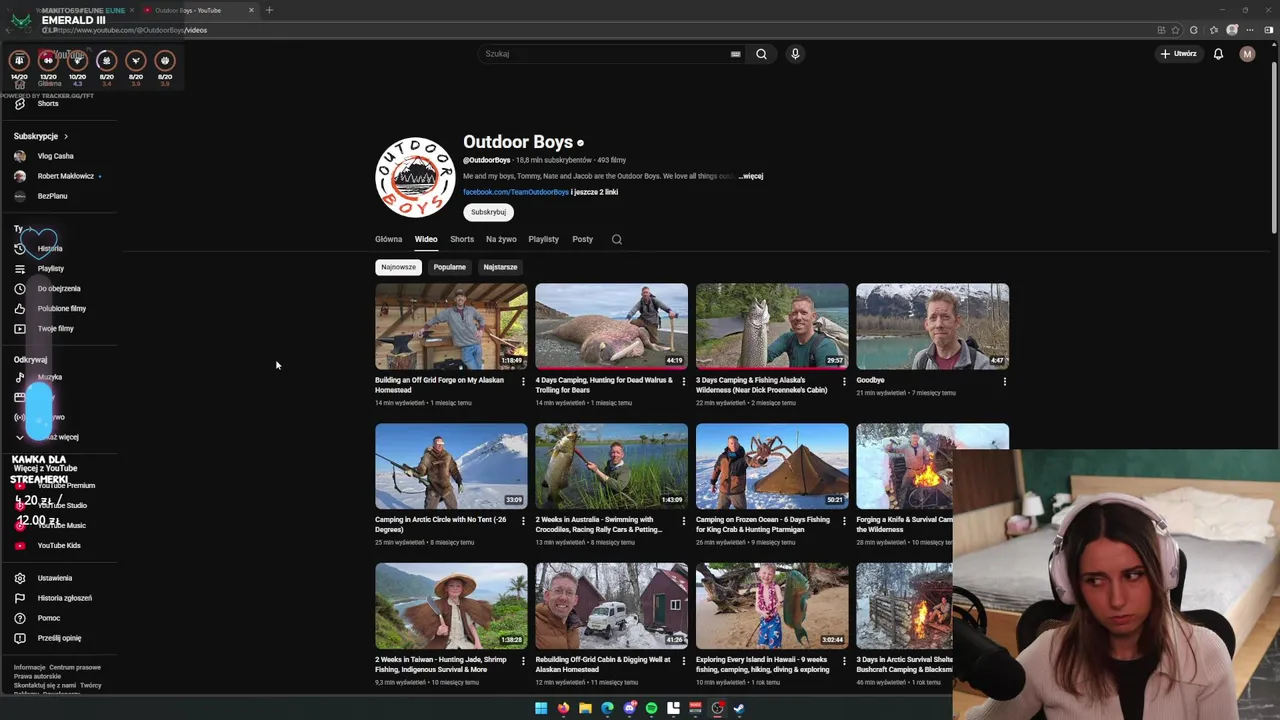Screen dimensions: 1280x720
Task: Open options for Rebuilding Off-Grid Cabin video
Action: (x=684, y=660)
